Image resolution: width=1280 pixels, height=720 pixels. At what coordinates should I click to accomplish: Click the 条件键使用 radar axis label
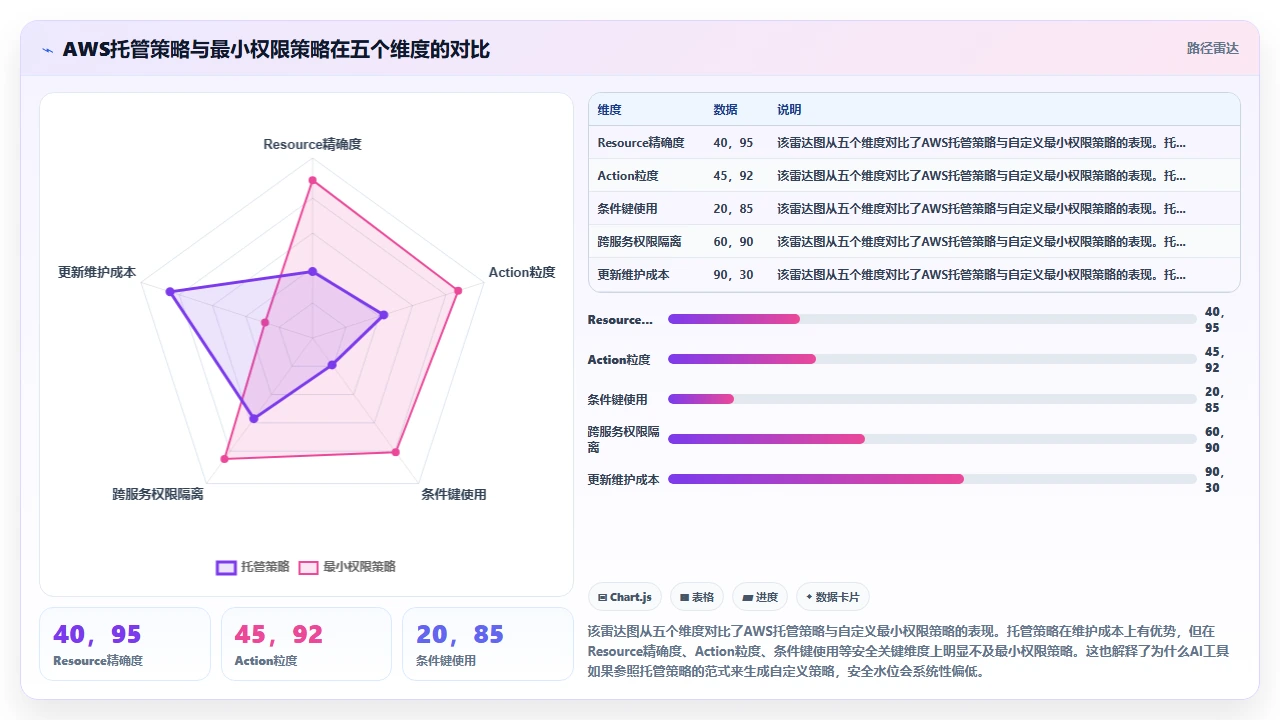(453, 494)
